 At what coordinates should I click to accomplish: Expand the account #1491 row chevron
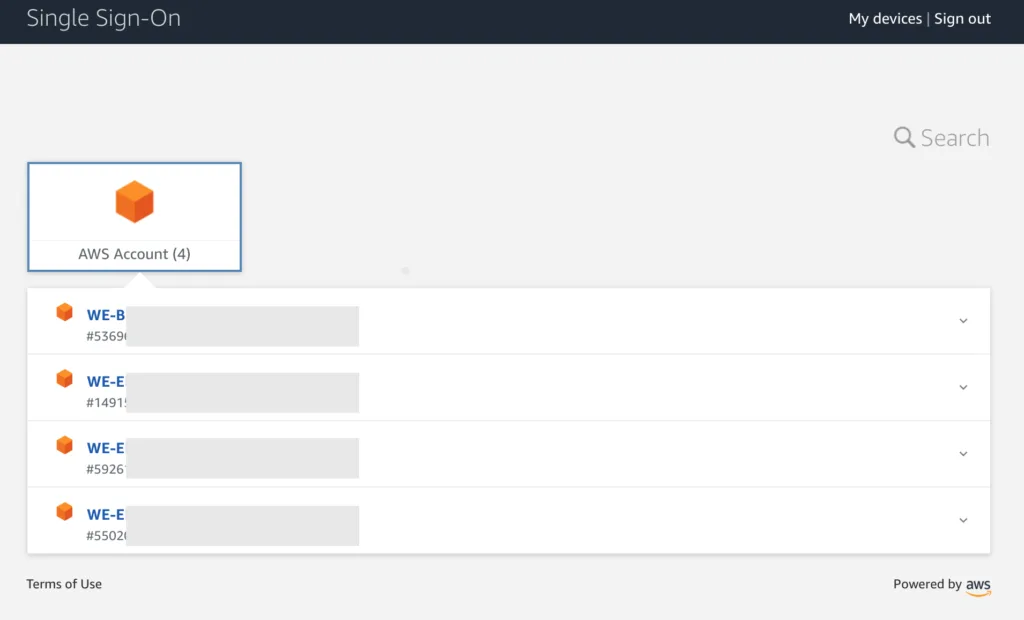click(963, 387)
